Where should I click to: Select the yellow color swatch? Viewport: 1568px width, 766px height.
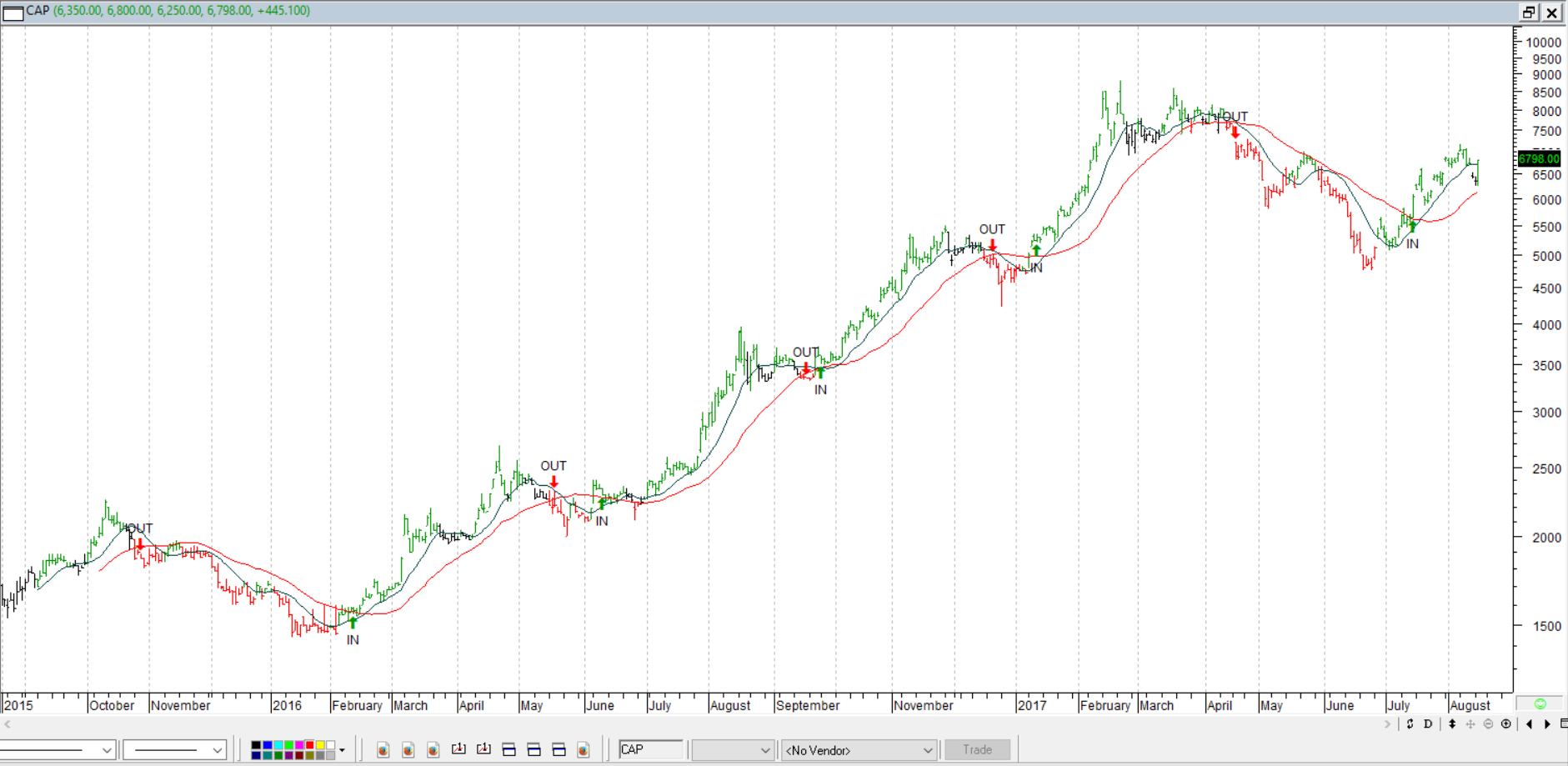[x=320, y=745]
